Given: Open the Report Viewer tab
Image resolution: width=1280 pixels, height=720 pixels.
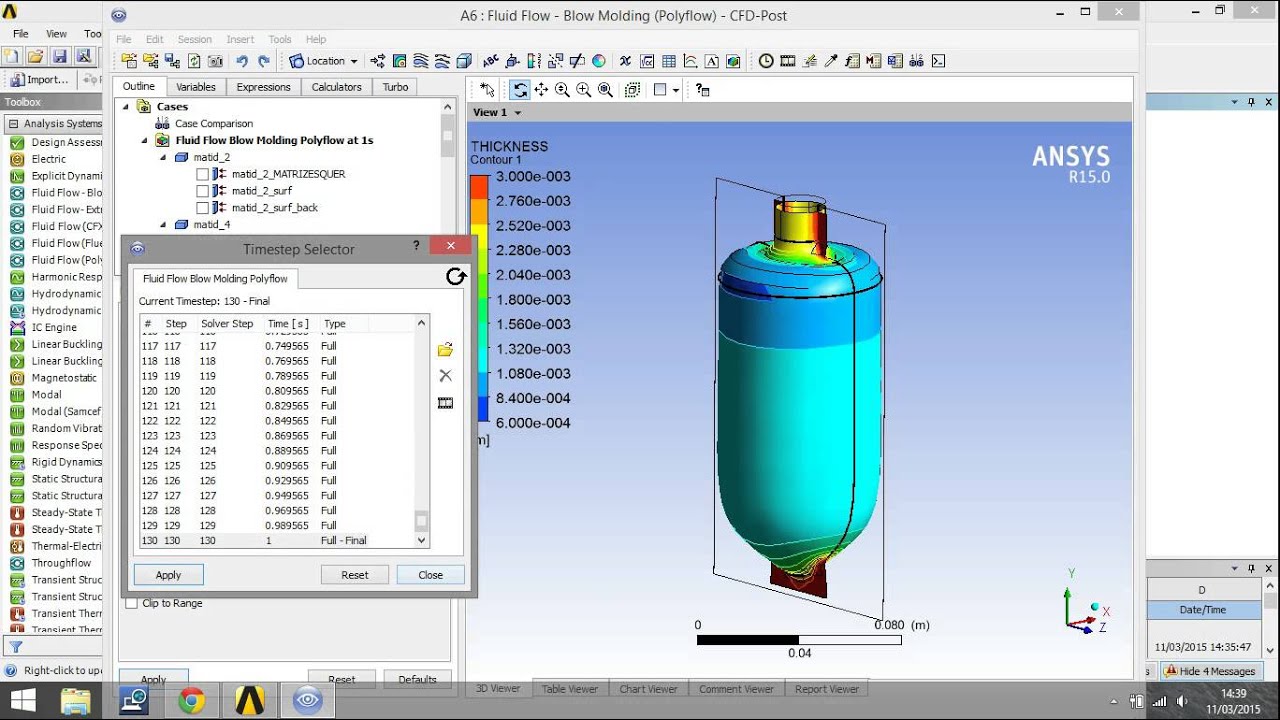Looking at the screenshot, I should (827, 689).
